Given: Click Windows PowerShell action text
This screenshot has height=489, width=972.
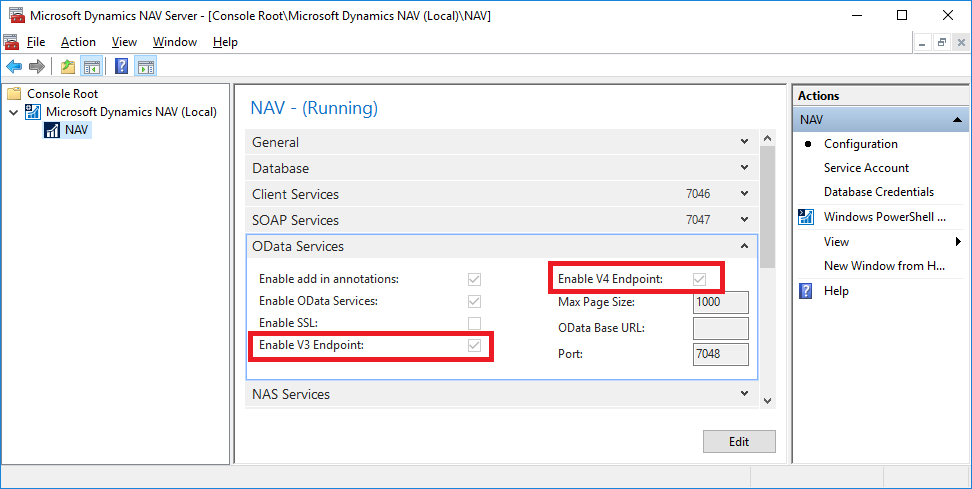Looking at the screenshot, I should [x=885, y=217].
